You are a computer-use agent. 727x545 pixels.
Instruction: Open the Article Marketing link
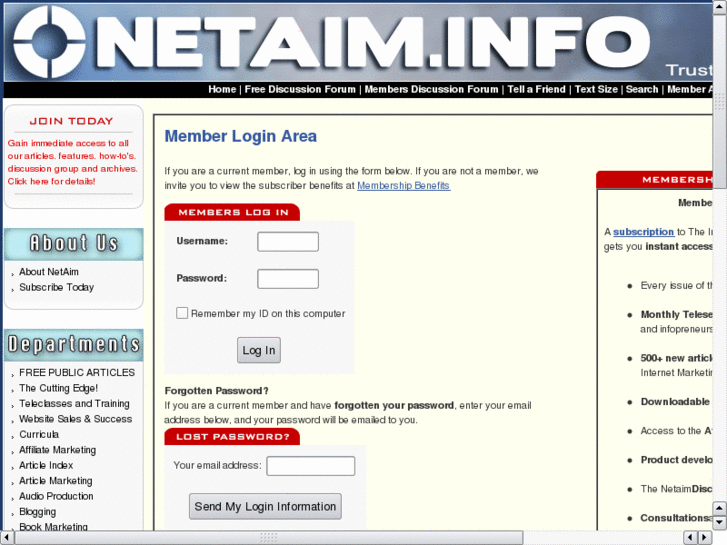click(x=56, y=481)
